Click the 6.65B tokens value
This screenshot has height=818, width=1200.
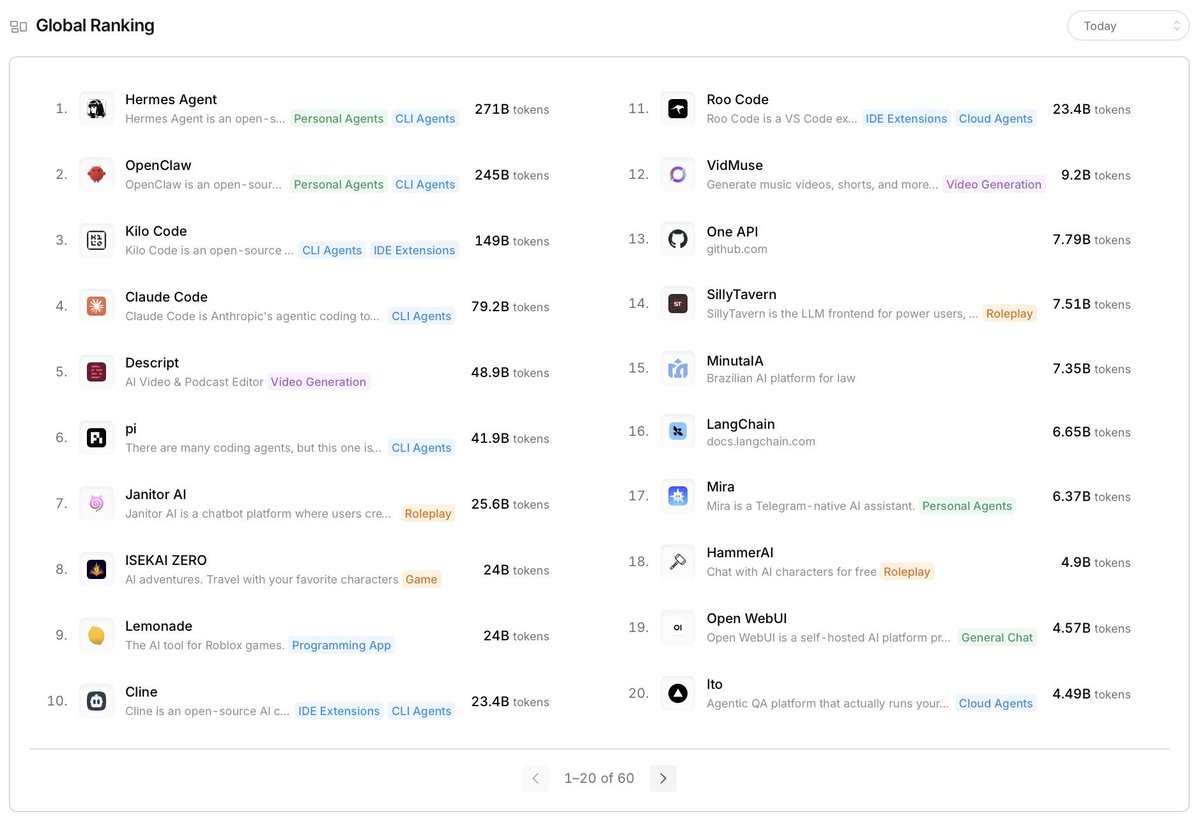[x=1092, y=432]
